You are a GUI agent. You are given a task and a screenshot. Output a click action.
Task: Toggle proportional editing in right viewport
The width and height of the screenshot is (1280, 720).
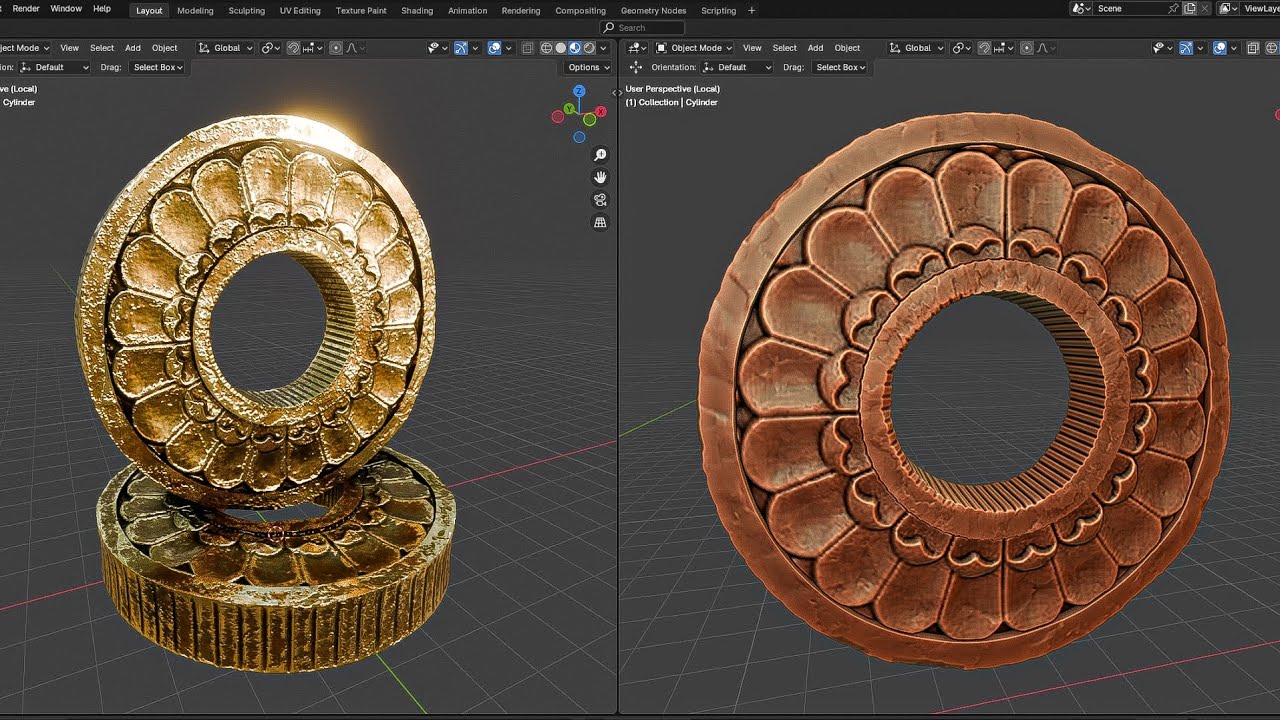(1027, 48)
